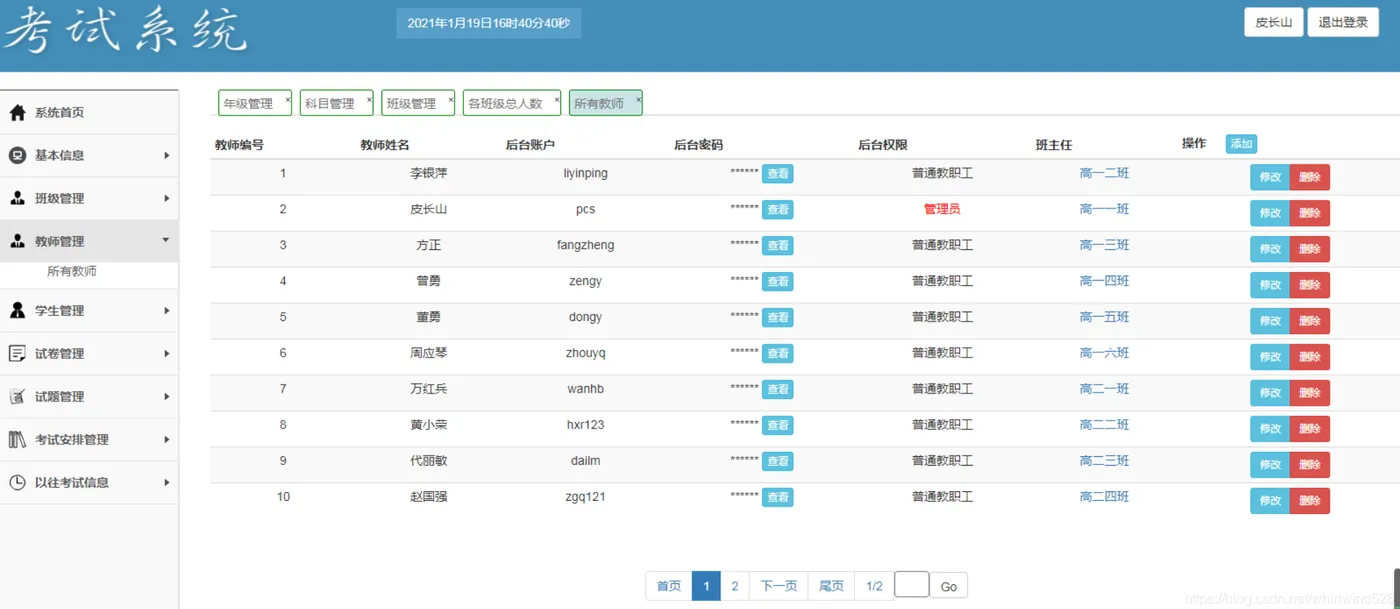Click the clock icon for 以往考试信息
The width and height of the screenshot is (1400, 609).
point(17,482)
